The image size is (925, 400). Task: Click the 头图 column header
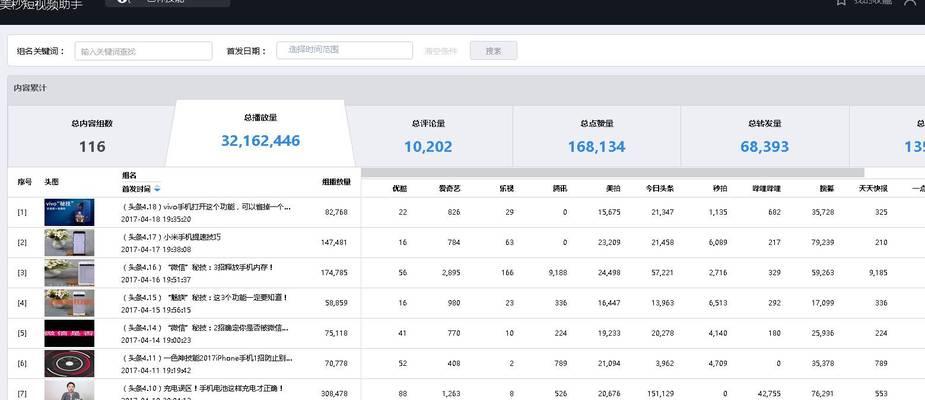[51, 182]
